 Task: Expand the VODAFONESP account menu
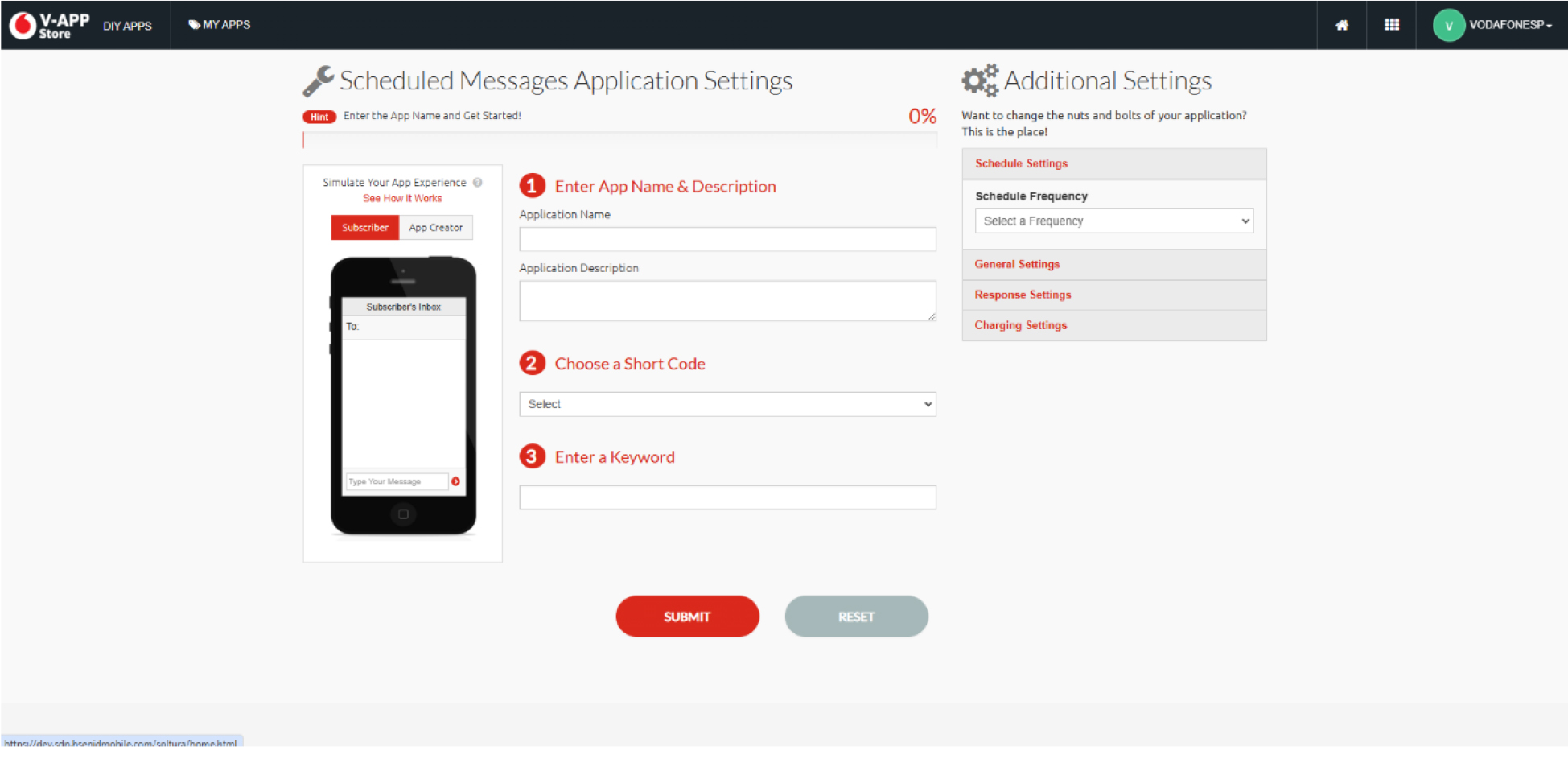click(1510, 25)
